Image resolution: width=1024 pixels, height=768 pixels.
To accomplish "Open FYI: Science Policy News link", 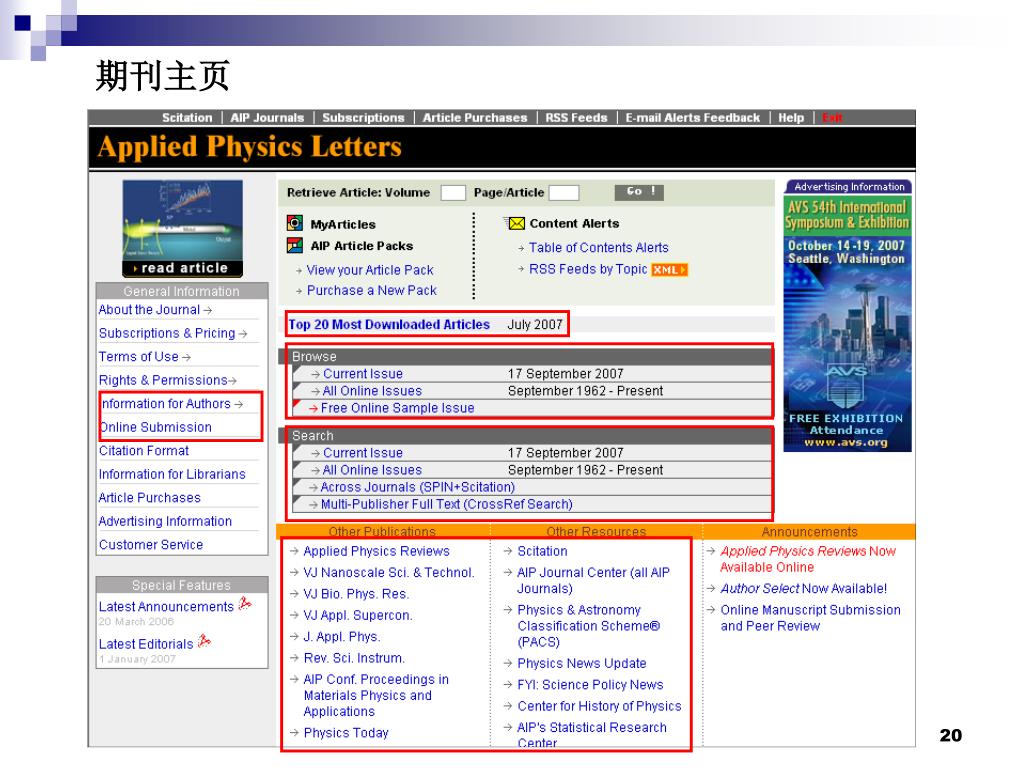I will click(x=590, y=684).
